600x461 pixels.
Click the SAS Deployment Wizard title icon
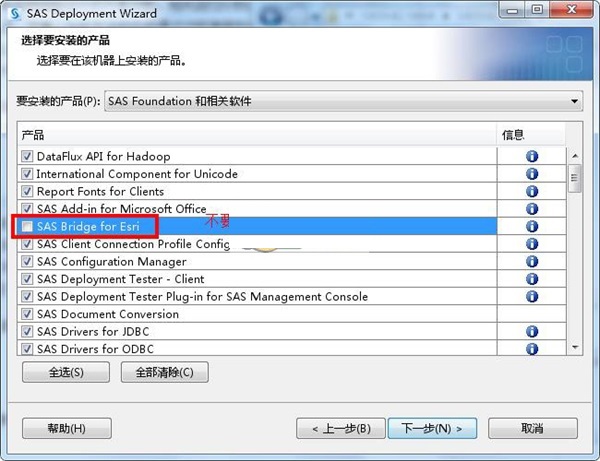(15, 14)
